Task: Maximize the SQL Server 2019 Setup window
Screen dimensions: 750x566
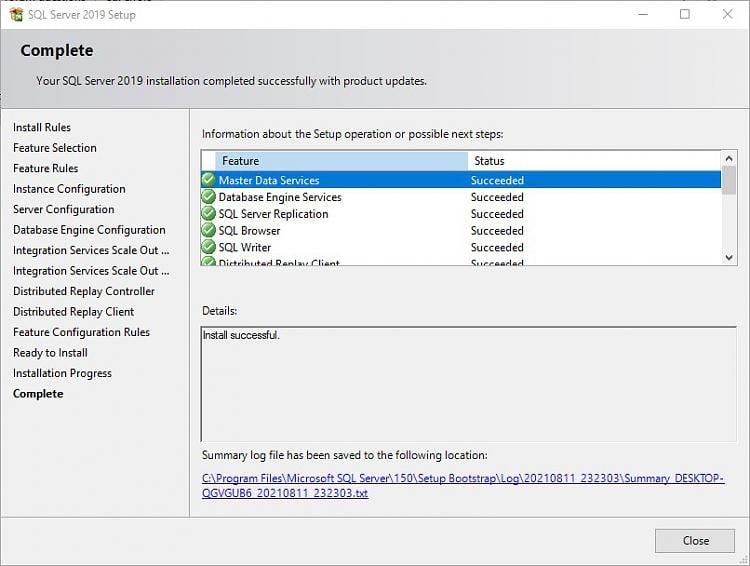Action: pos(685,14)
